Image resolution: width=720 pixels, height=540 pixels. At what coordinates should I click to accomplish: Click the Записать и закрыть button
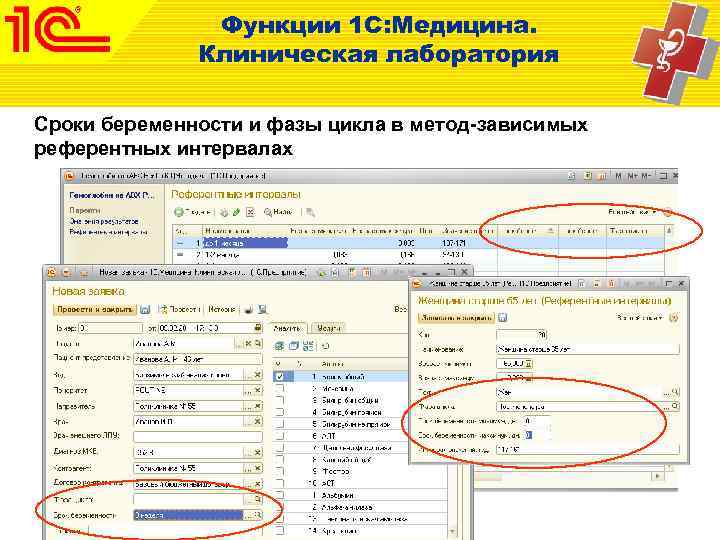tap(456, 317)
